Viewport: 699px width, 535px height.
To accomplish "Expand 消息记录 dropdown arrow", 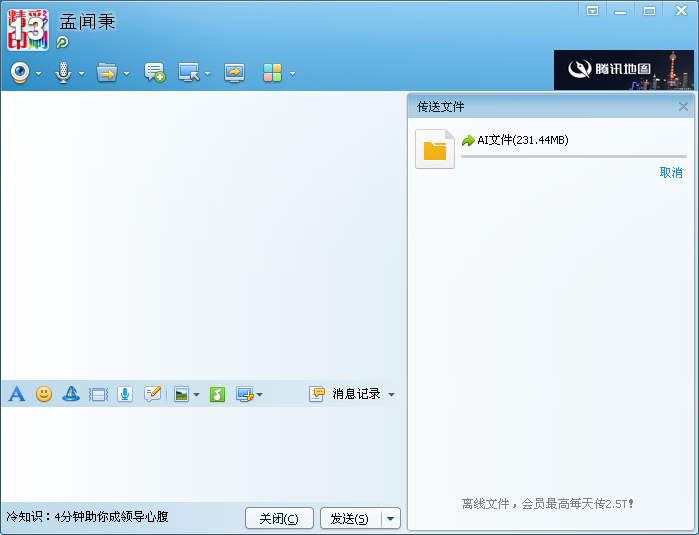I will tap(391, 395).
